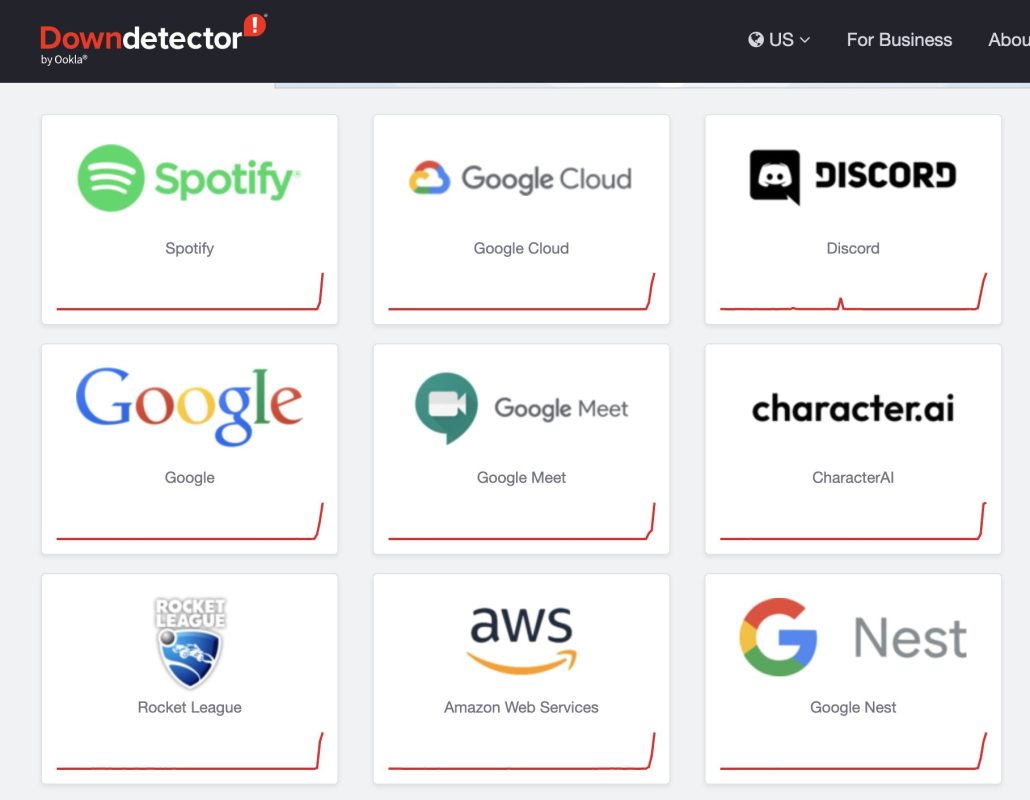Open the US region dropdown
This screenshot has height=800, width=1030.
(x=779, y=40)
